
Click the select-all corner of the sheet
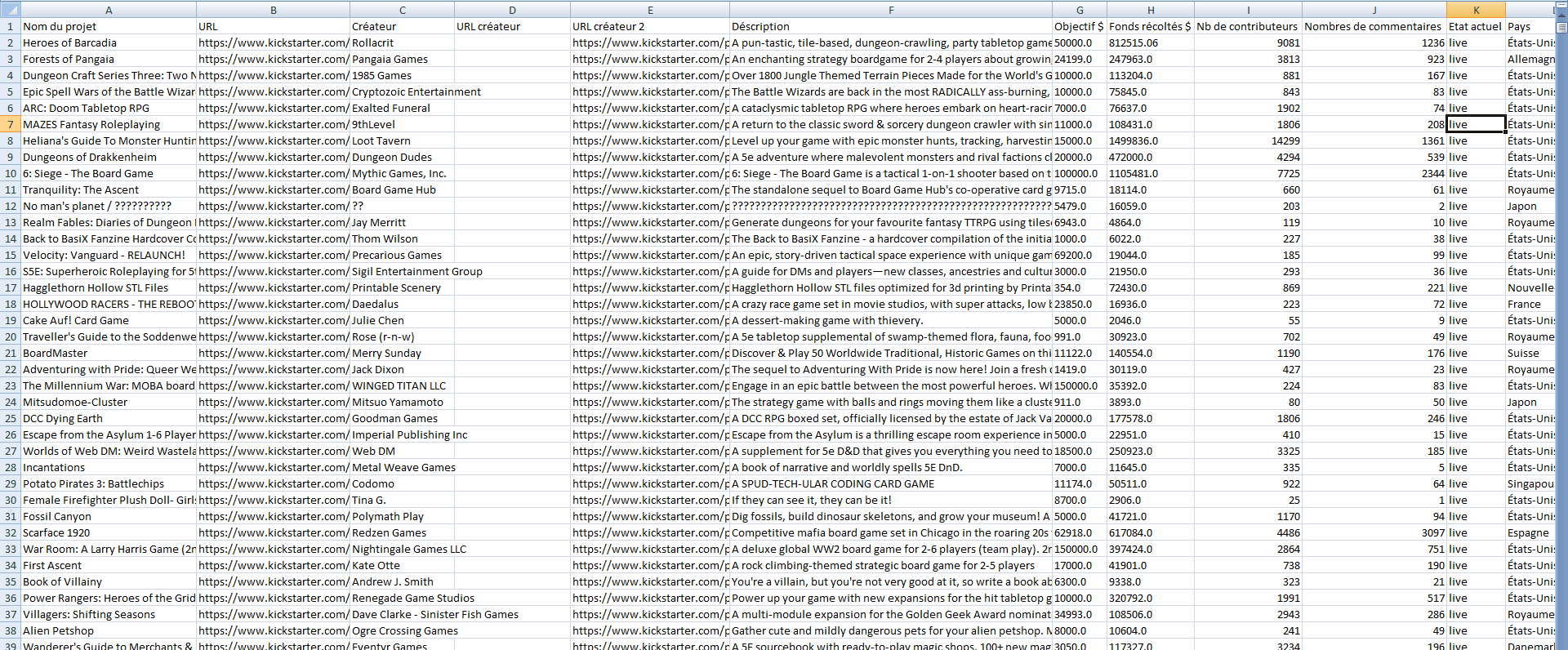(x=10, y=10)
